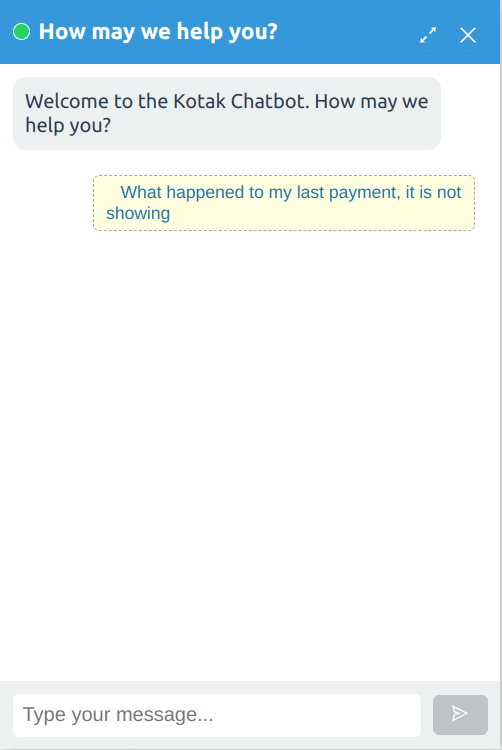The image size is (502, 750).
Task: Click 'help you?' in the welcome bubble
Action: click(68, 125)
